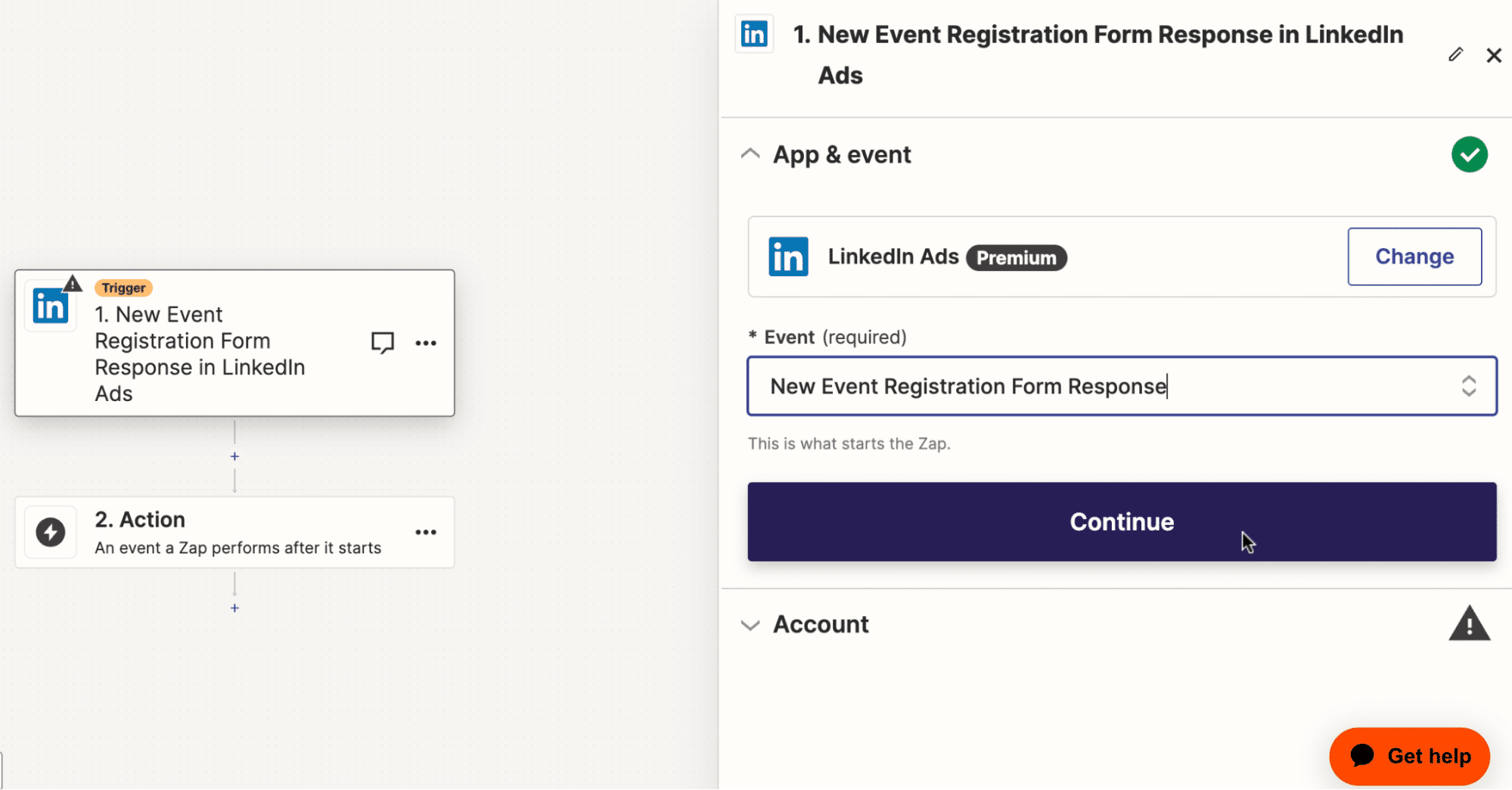Click the panel title New Event Registration Form Response

(1098, 54)
